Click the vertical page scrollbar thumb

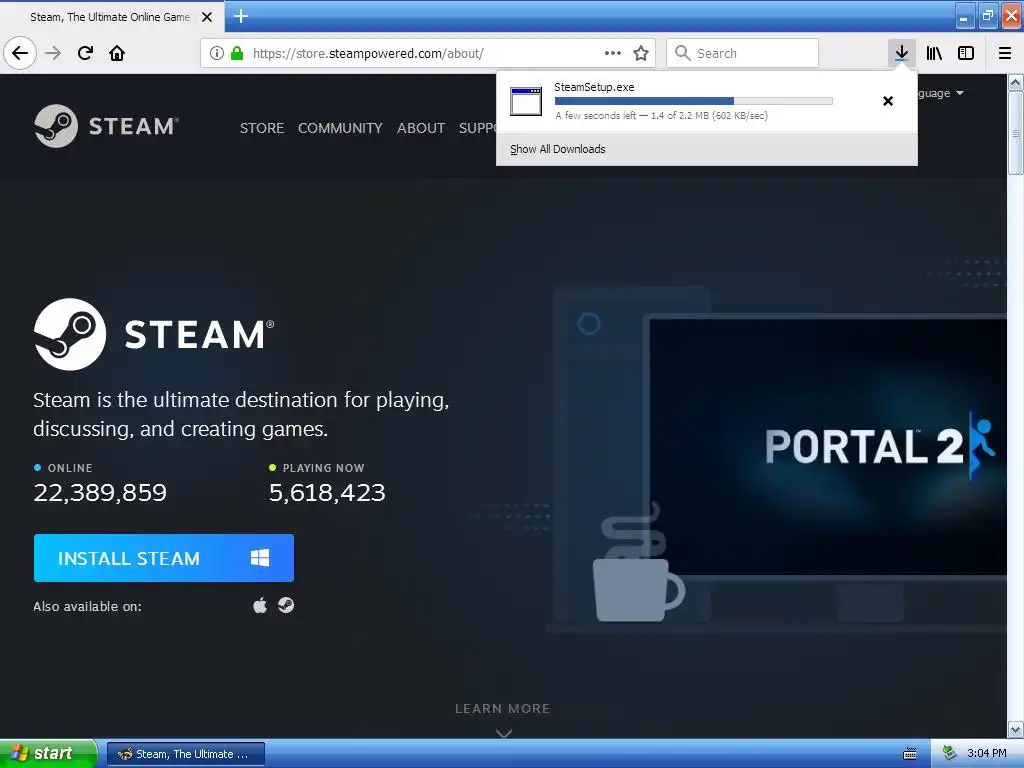pyautogui.click(x=1016, y=133)
